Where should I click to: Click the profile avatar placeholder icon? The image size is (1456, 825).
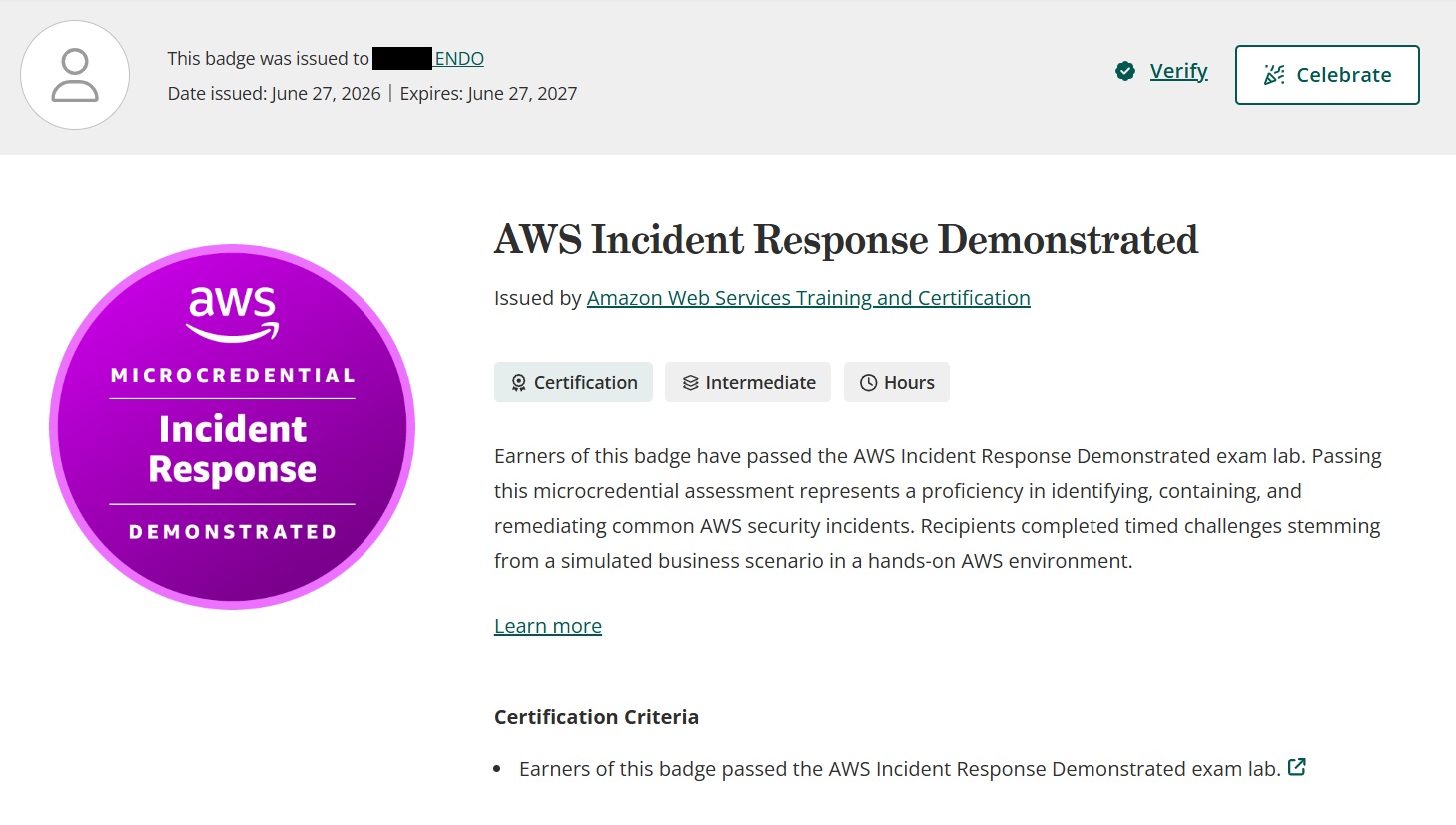tap(75, 75)
